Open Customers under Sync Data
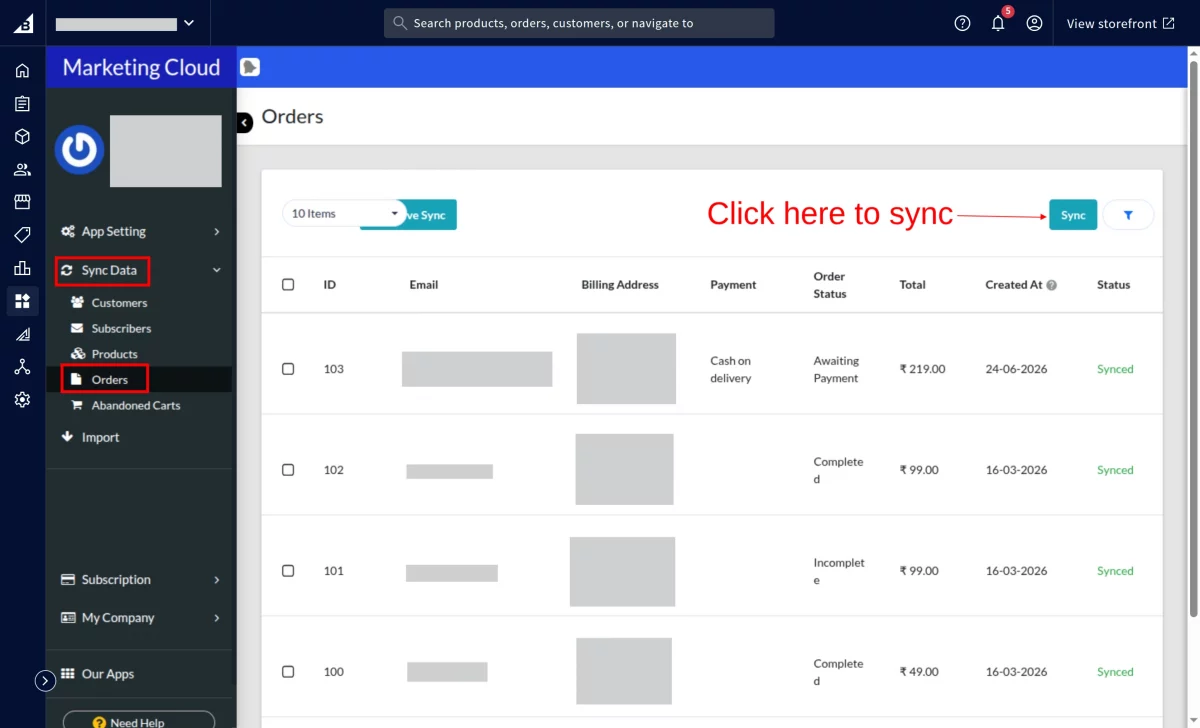 point(119,303)
